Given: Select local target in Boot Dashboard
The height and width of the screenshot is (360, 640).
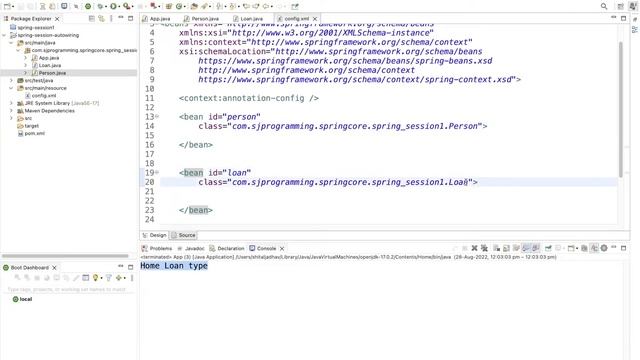Looking at the screenshot, I should (x=22, y=299).
